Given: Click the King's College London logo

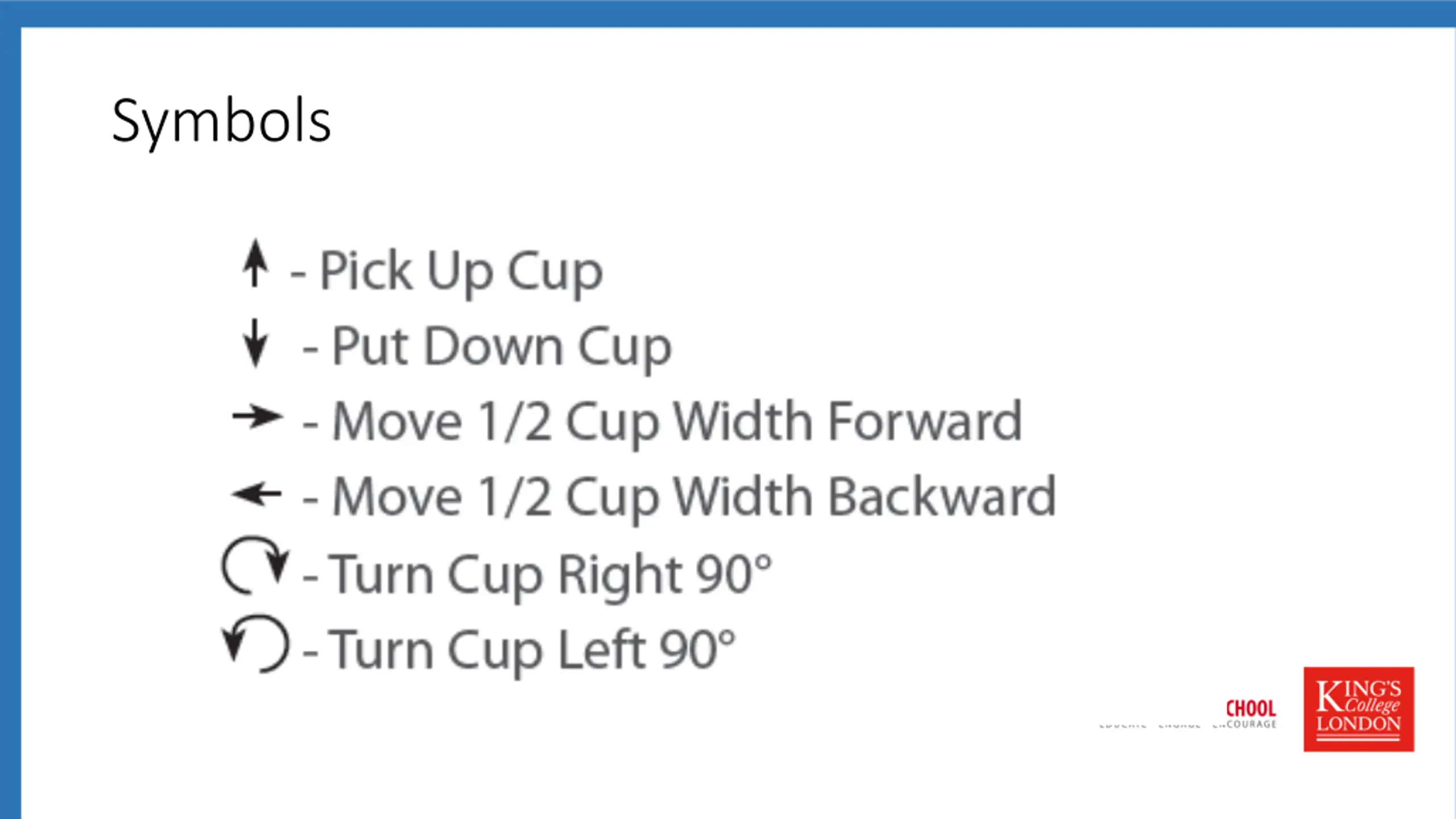Looking at the screenshot, I should pyautogui.click(x=1359, y=709).
